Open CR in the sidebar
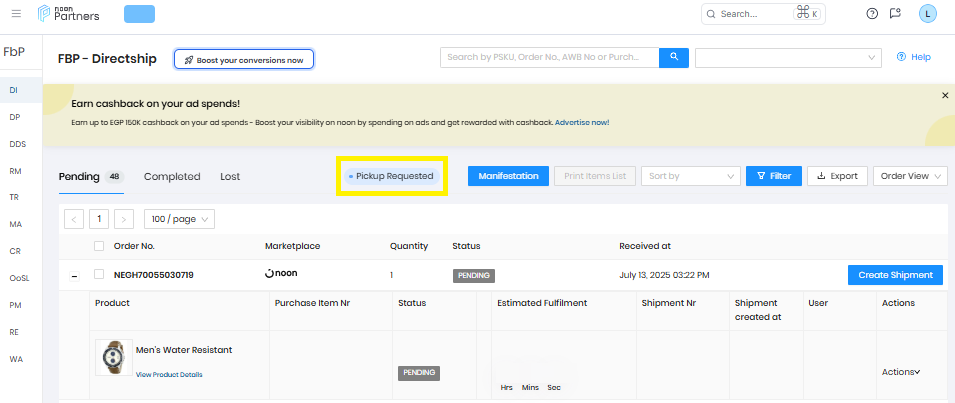The width and height of the screenshot is (955, 403). [x=15, y=251]
